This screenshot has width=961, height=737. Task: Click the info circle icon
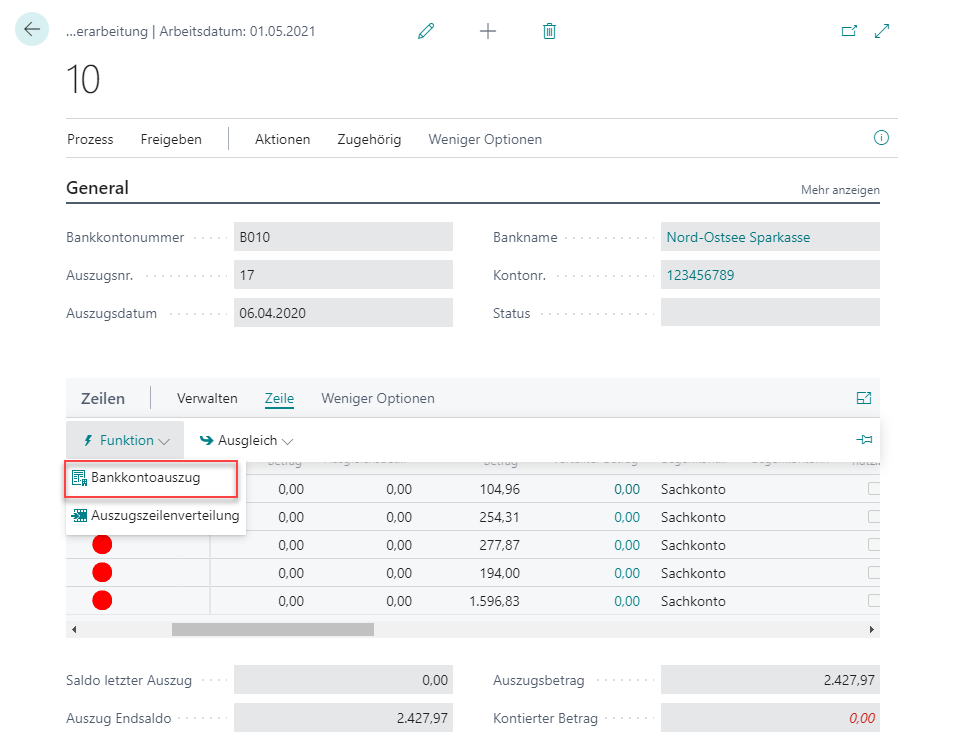(881, 138)
